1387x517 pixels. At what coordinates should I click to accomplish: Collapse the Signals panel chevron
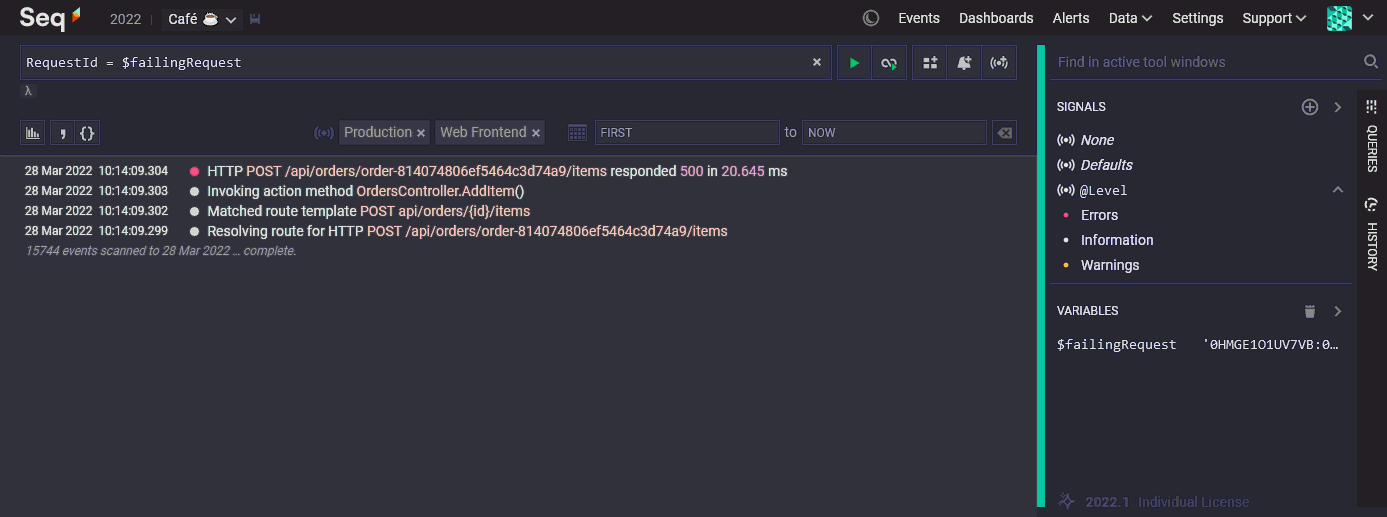(x=1338, y=107)
